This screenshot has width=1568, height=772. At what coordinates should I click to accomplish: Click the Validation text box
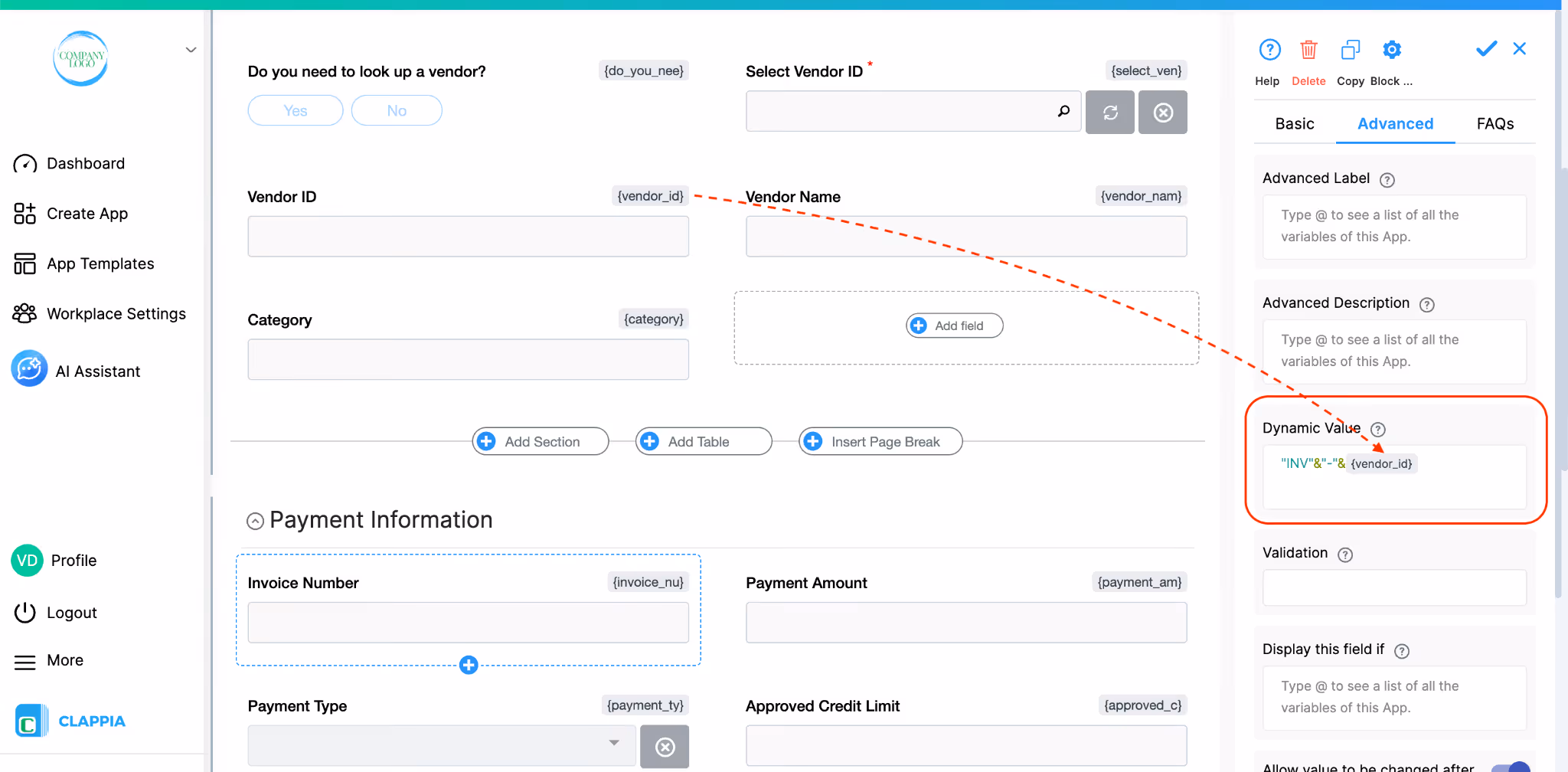click(x=1394, y=587)
